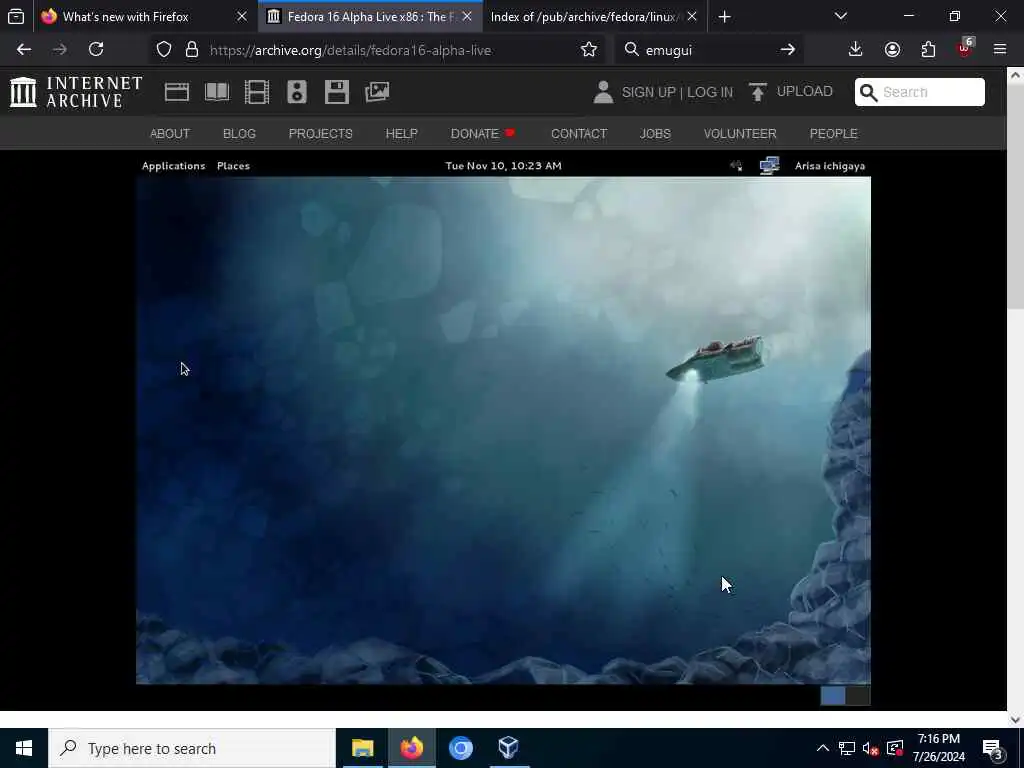Image resolution: width=1024 pixels, height=768 pixels.
Task: Open the Firefox View icon
Action: pos(16,16)
